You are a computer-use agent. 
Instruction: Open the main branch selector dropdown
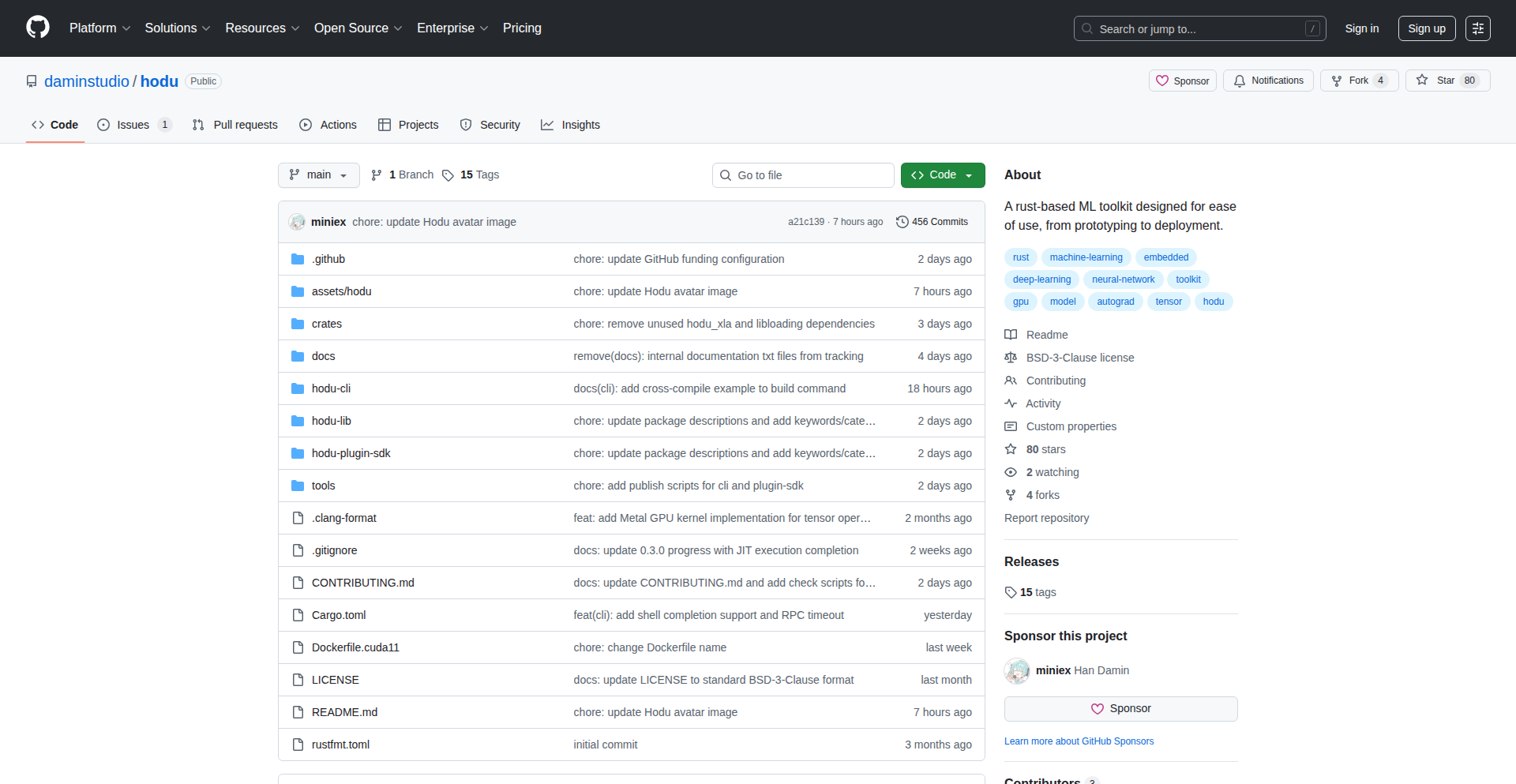point(318,174)
